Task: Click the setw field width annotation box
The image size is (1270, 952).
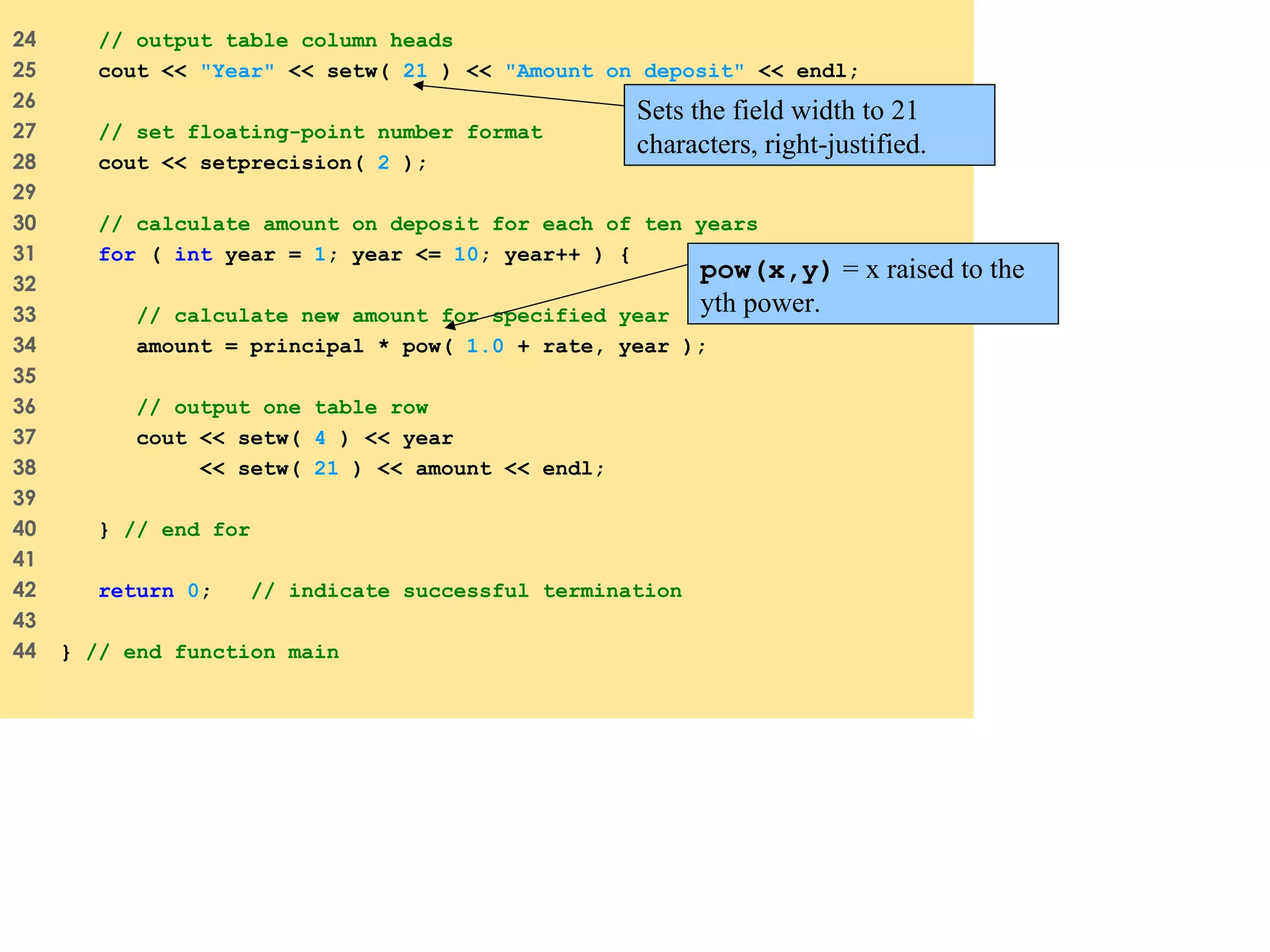Action: (809, 125)
